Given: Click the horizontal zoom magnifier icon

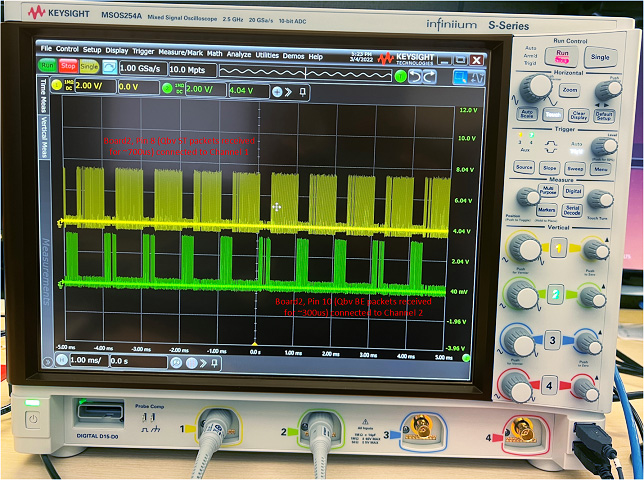Looking at the screenshot, I should pyautogui.click(x=176, y=363).
